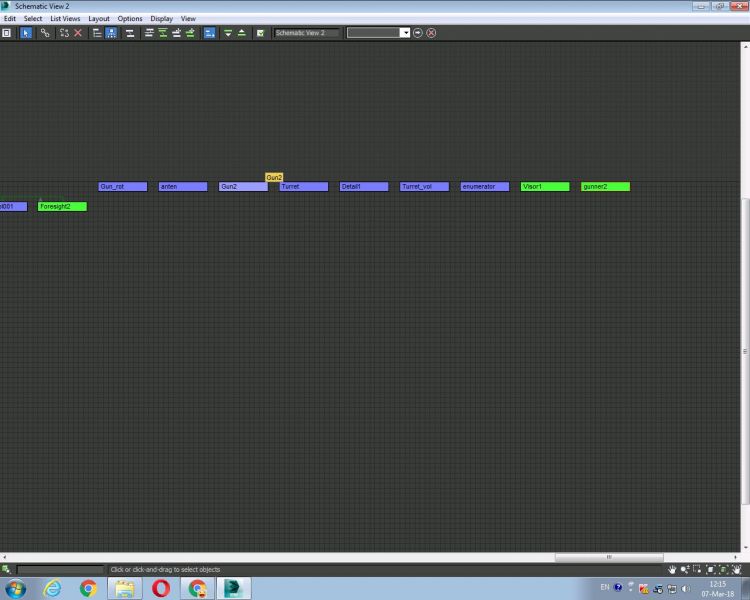Viewport: 750px width, 600px height.
Task: Select the blue Gun2 node
Action: (243, 187)
